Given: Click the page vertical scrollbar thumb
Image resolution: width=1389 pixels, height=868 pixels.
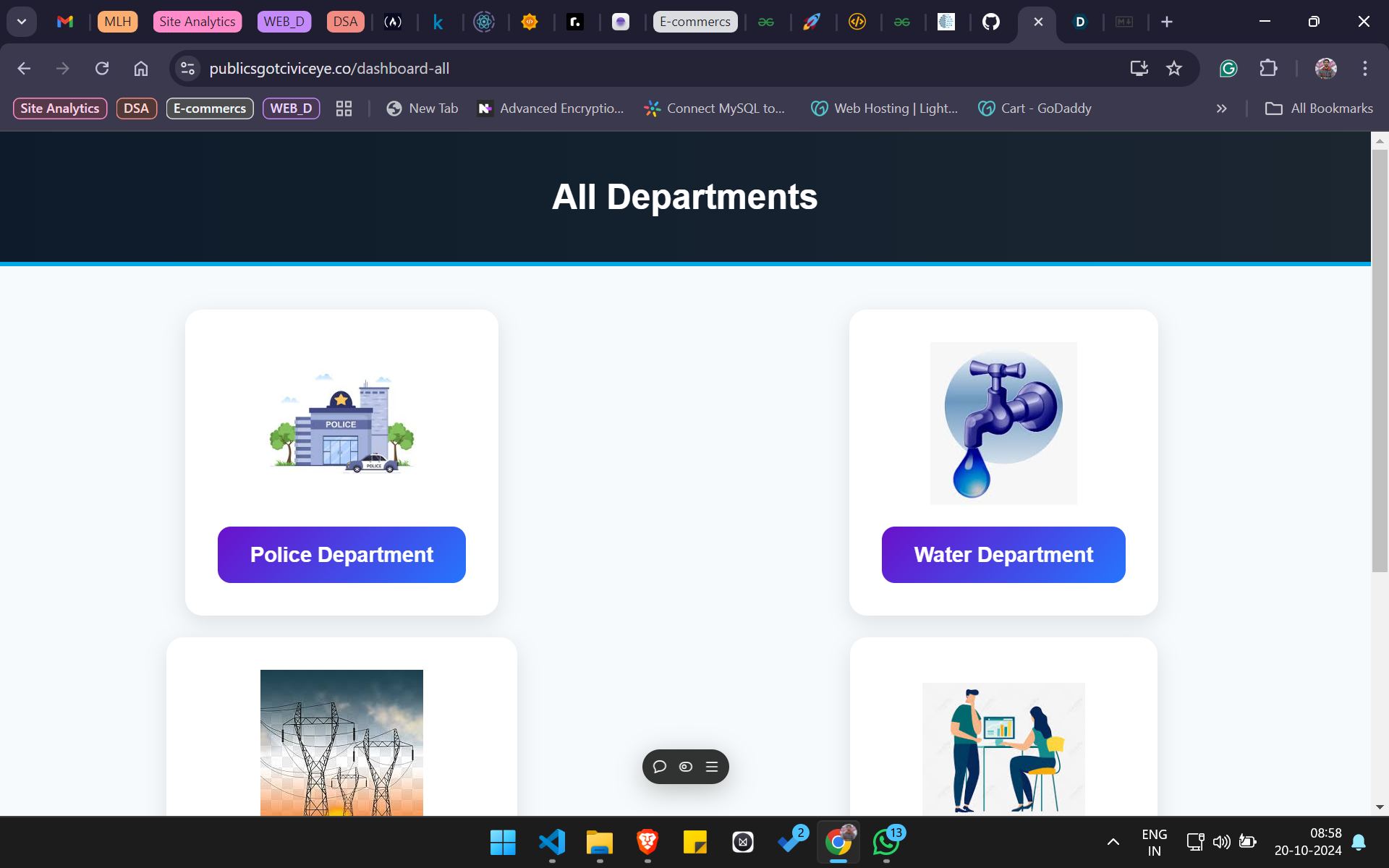Looking at the screenshot, I should [x=1380, y=362].
